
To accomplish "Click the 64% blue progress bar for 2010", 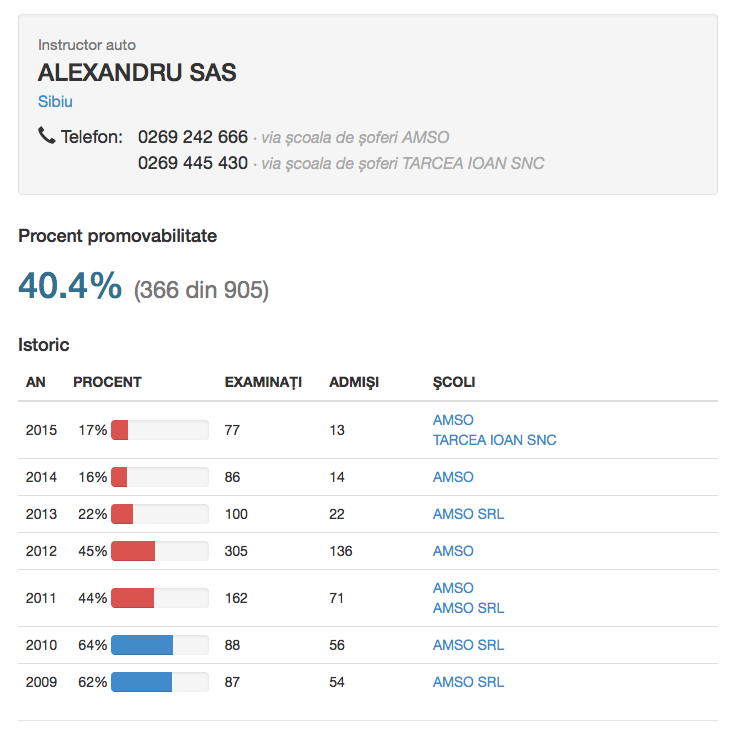I will coord(160,645).
